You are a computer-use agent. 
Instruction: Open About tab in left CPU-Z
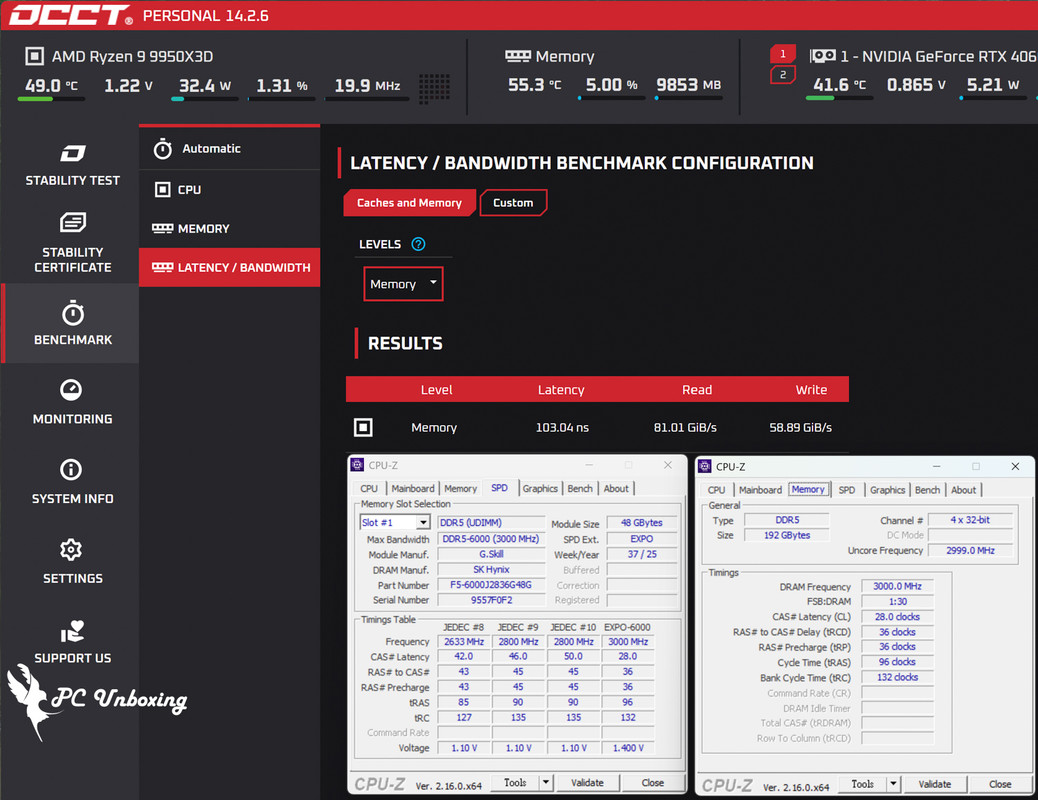tap(616, 488)
